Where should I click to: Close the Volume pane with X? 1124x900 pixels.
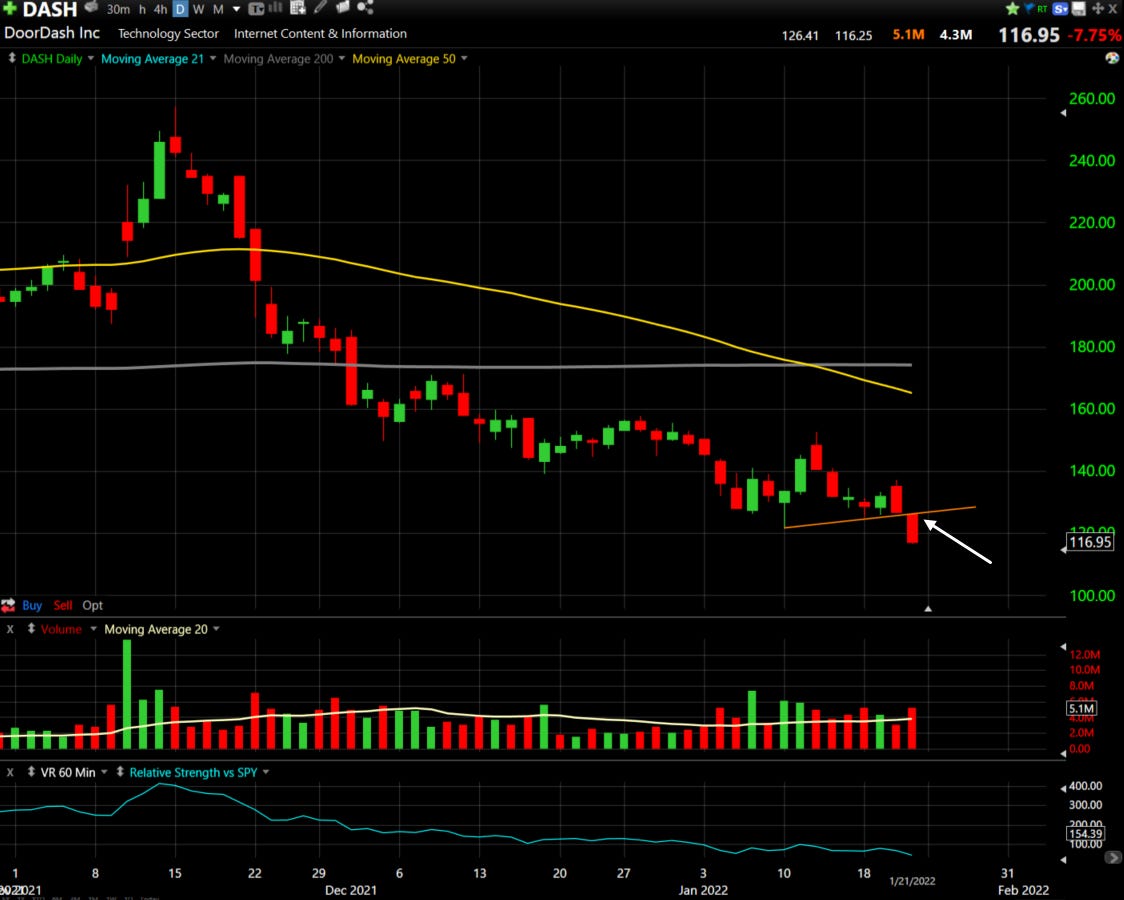coord(10,629)
